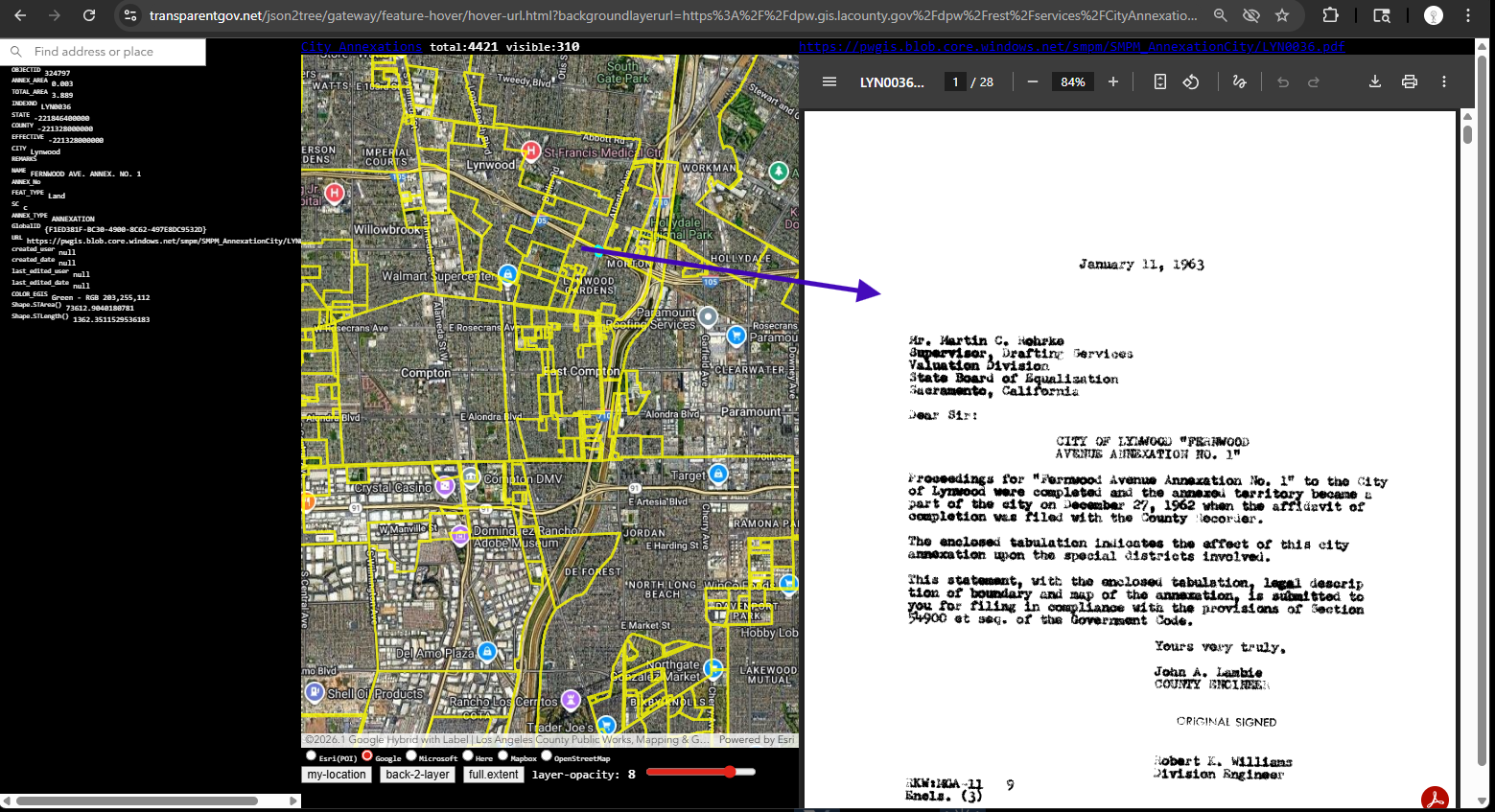This screenshot has width=1495, height=812.
Task: Click the fit to page icon
Action: [x=1159, y=82]
